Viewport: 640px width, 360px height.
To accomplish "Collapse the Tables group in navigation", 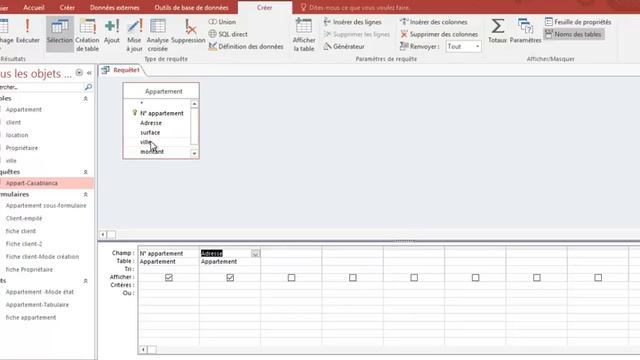I will click(86, 98).
